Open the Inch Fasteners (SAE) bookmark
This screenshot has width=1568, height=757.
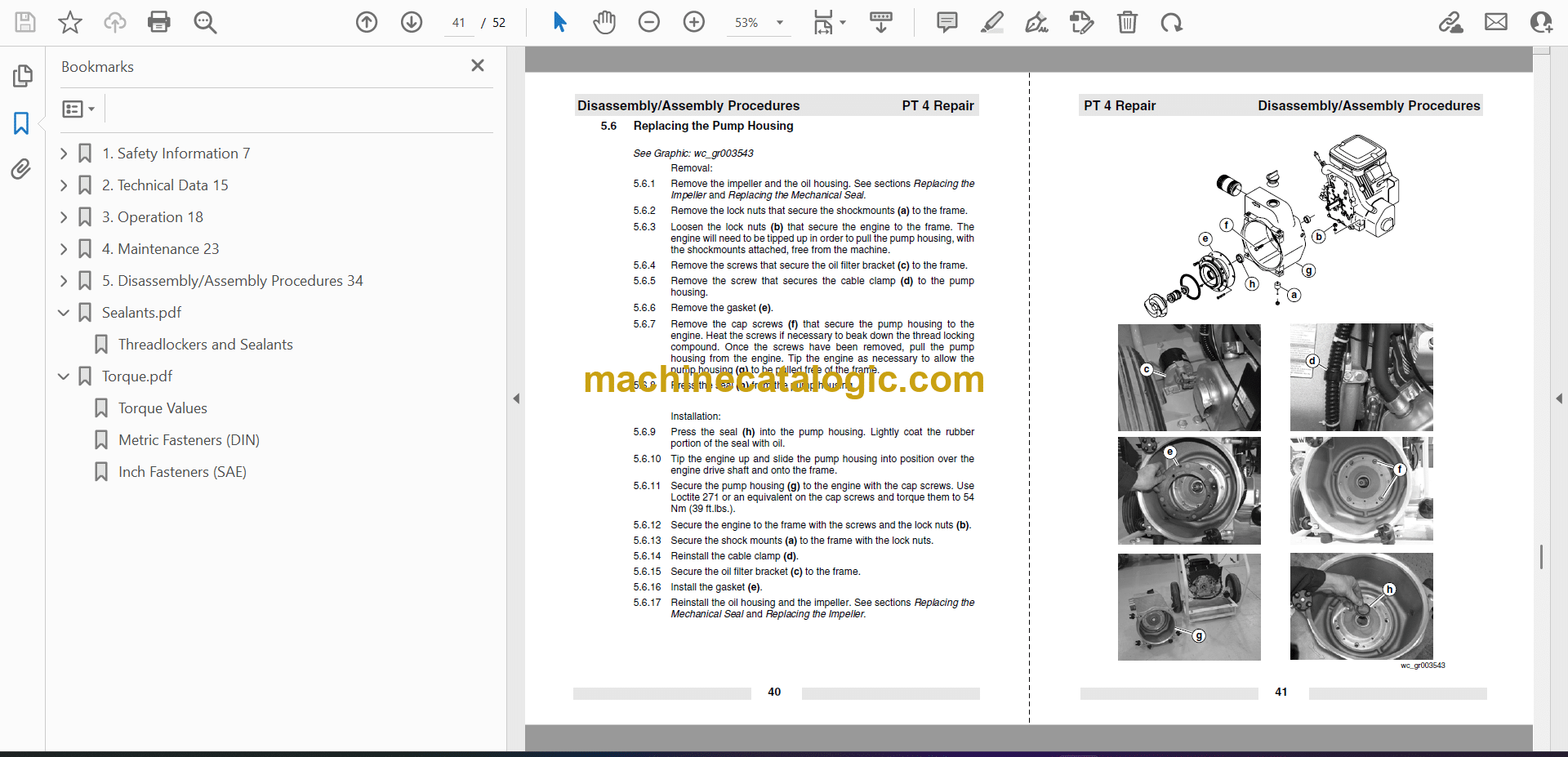pos(182,472)
